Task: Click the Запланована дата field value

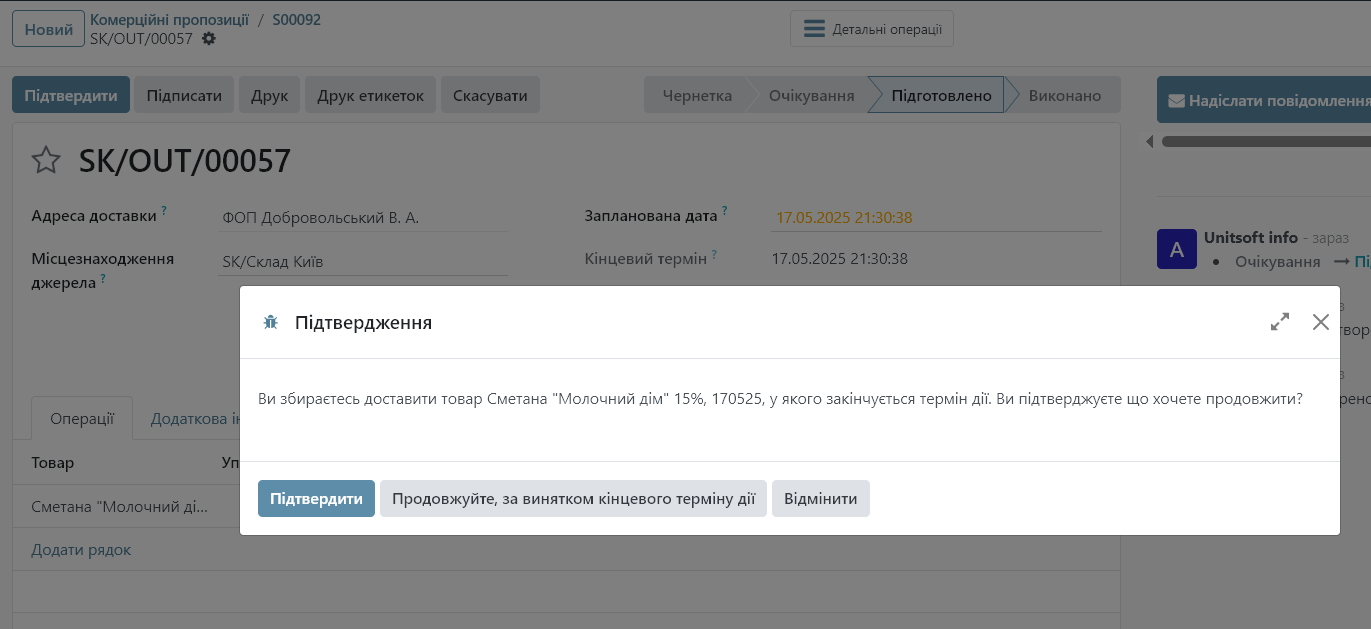Action: [x=842, y=217]
